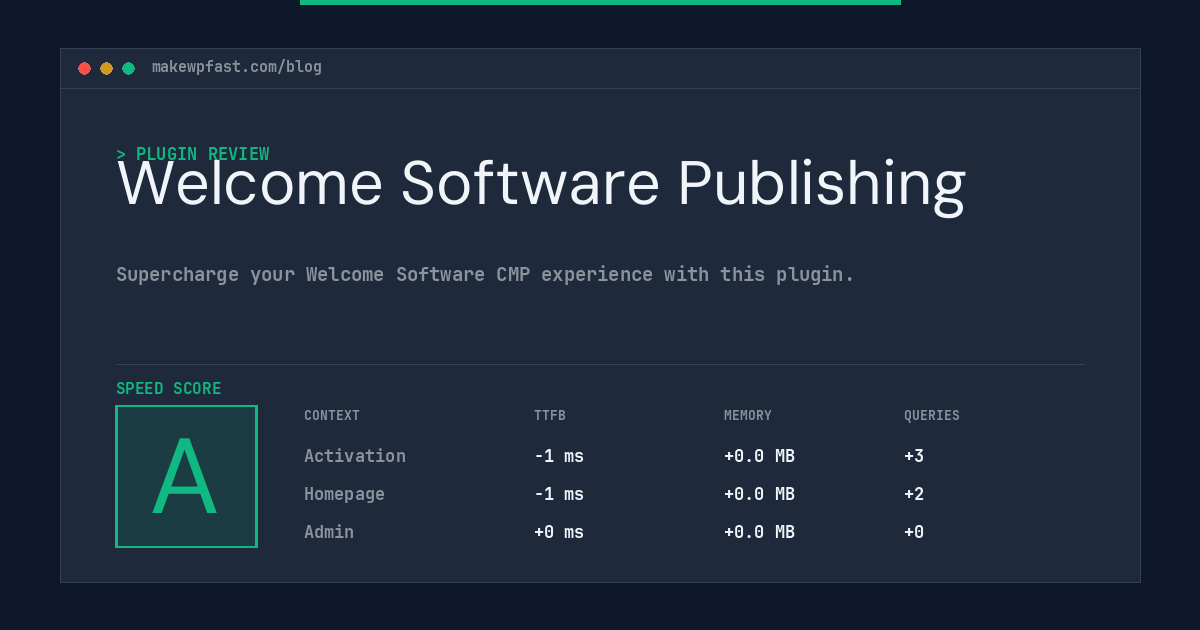Click the MEMORY column header
The height and width of the screenshot is (630, 1200).
pyautogui.click(x=748, y=416)
